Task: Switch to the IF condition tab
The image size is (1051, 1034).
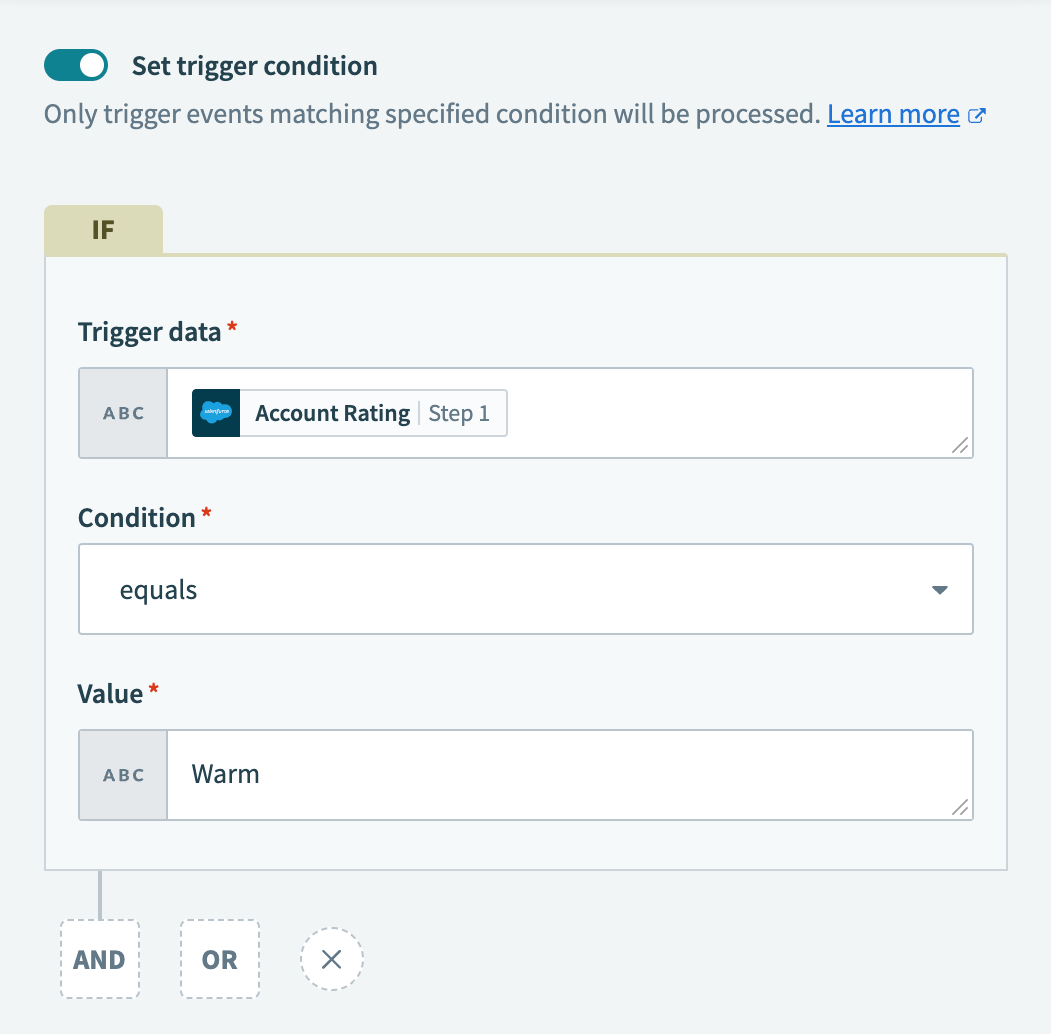Action: coord(103,229)
